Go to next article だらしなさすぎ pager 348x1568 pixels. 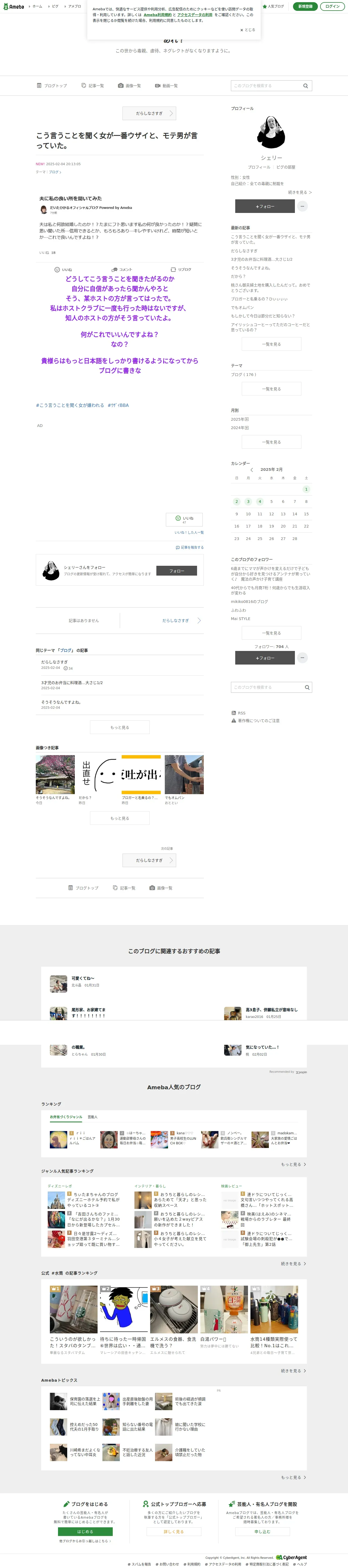coord(181,621)
